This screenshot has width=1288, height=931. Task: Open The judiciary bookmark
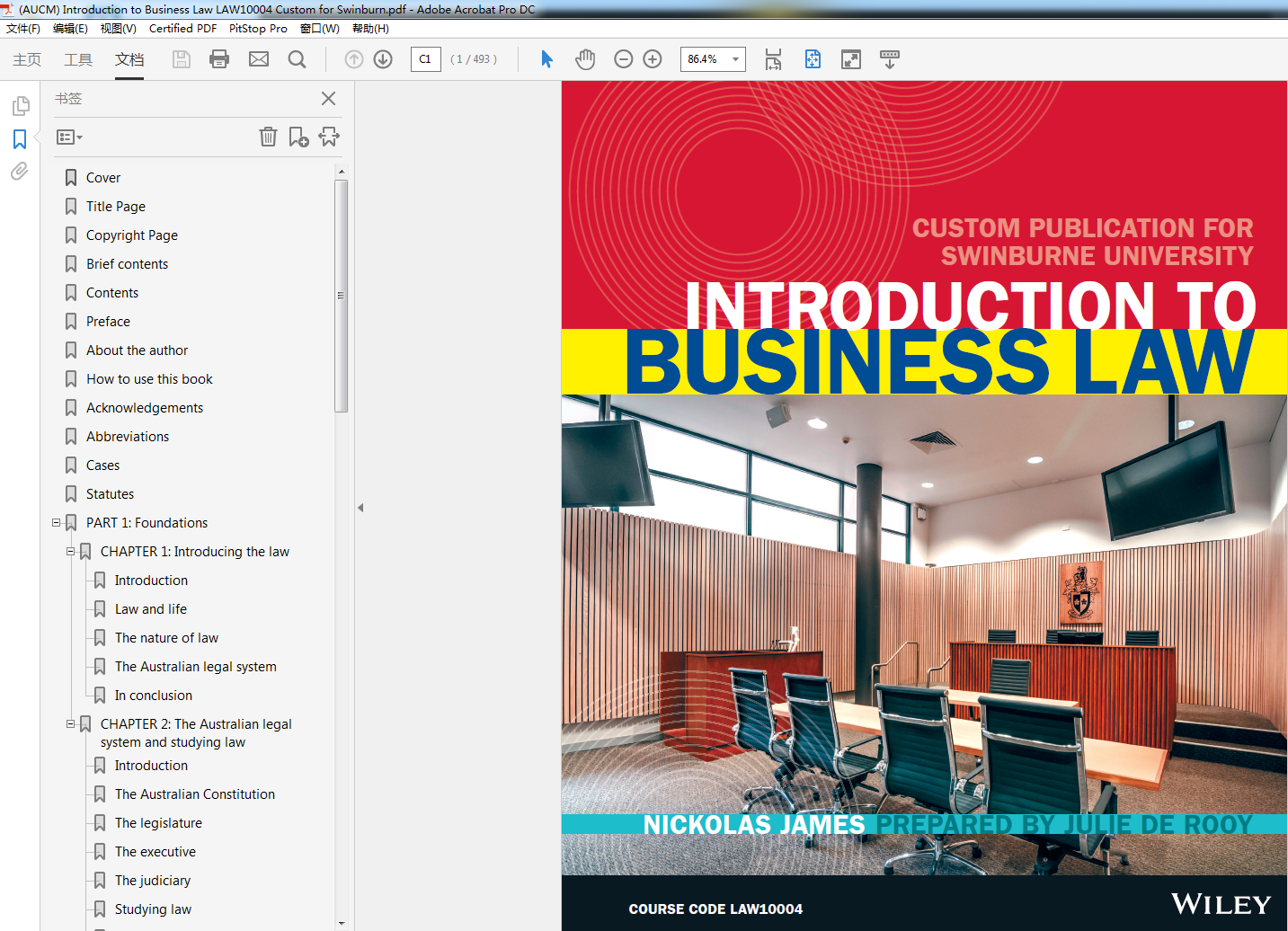(x=152, y=881)
